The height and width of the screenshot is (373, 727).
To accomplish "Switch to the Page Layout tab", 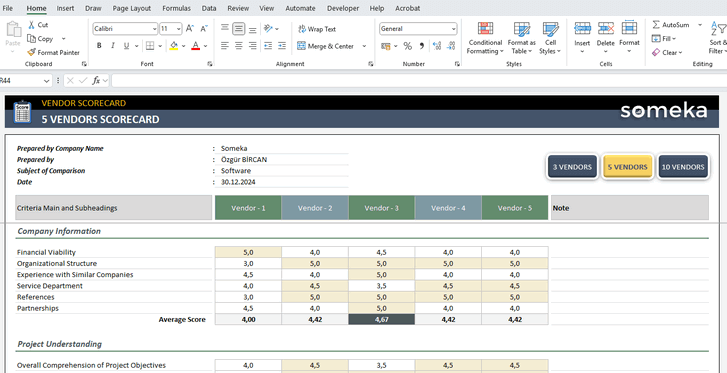I will pos(132,8).
